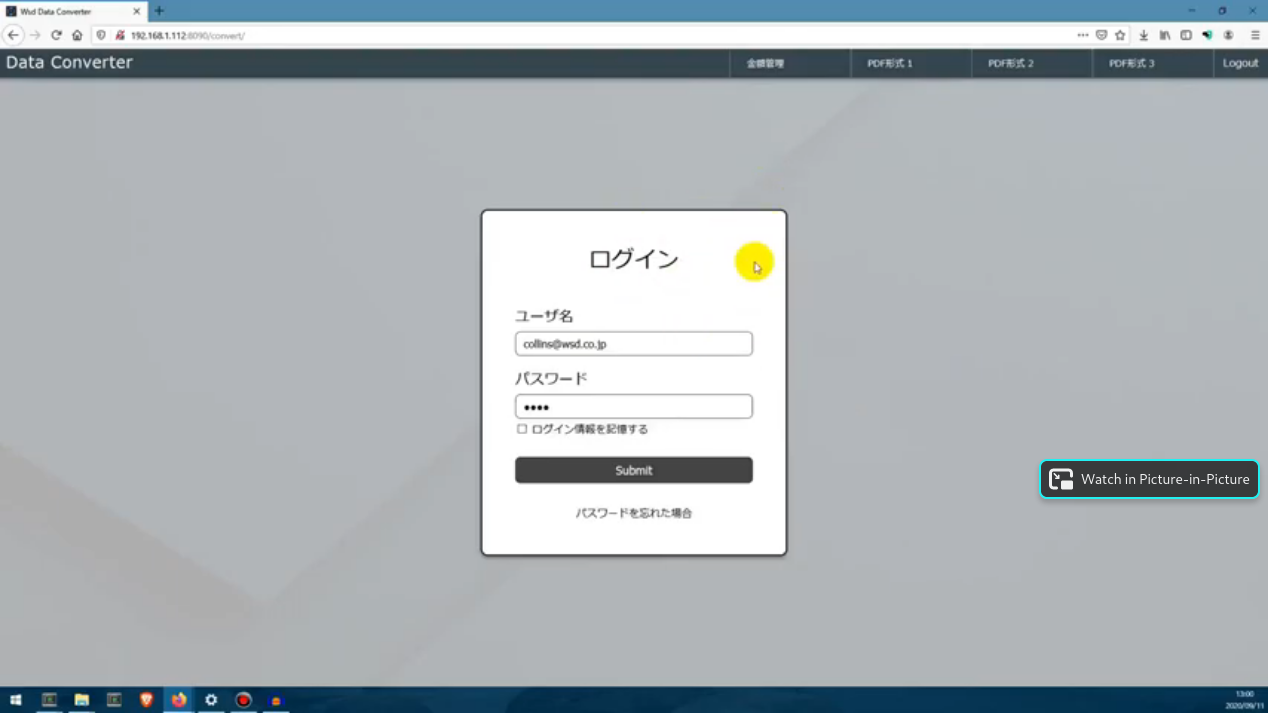This screenshot has height=713, width=1268.
Task: Click the browser back arrow button
Action: click(13, 35)
